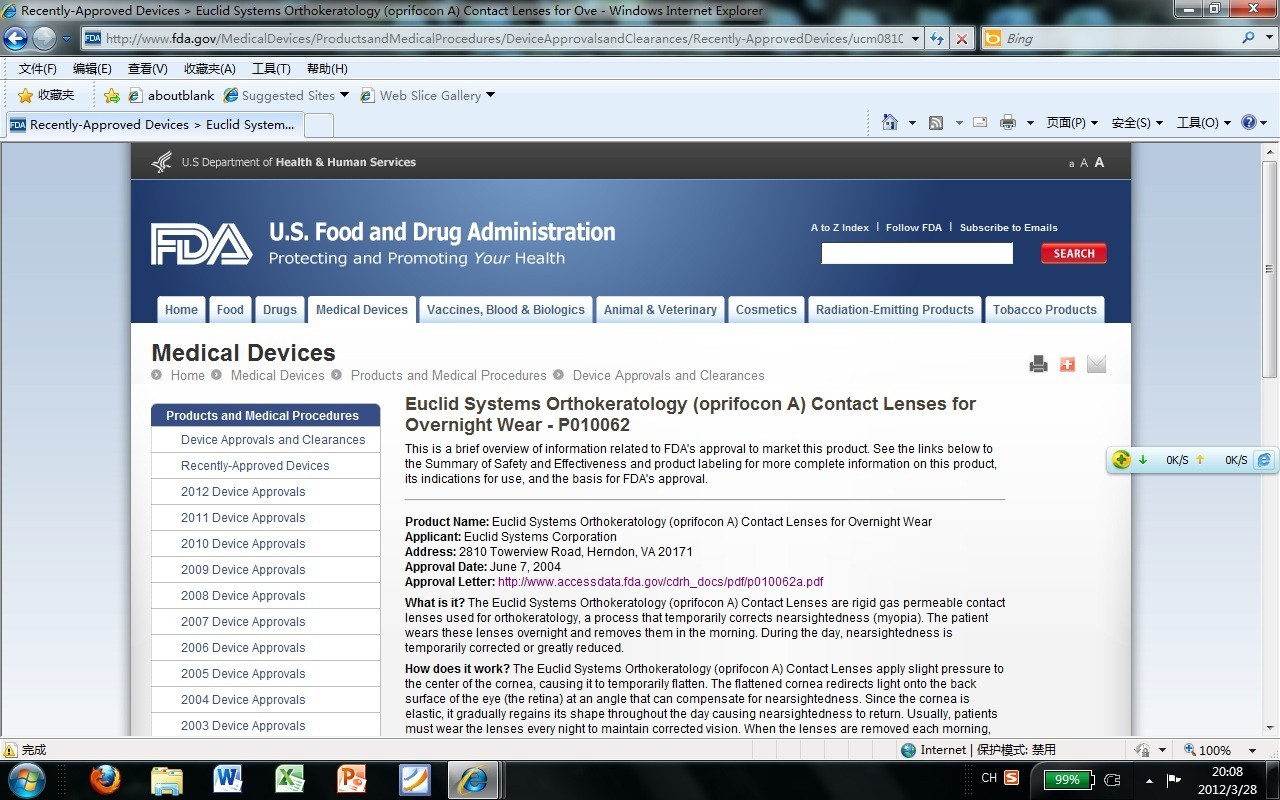1280x800 pixels.
Task: Open Word from the taskbar
Action: (228, 779)
